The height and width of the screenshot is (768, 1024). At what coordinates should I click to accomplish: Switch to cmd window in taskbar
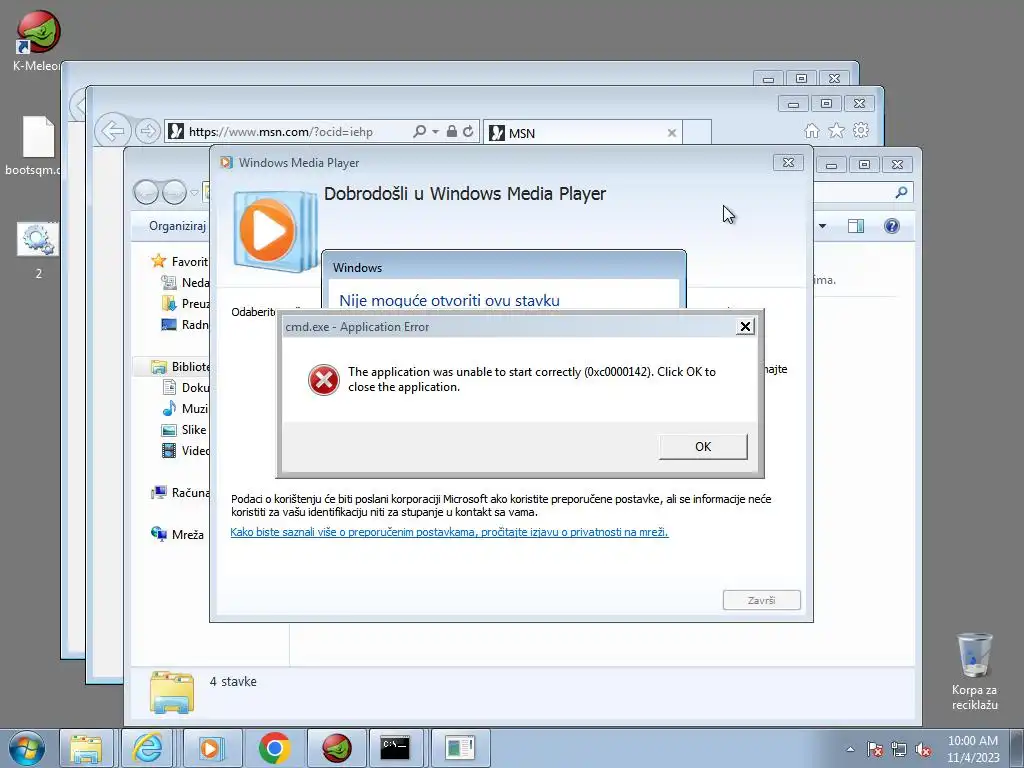click(395, 748)
